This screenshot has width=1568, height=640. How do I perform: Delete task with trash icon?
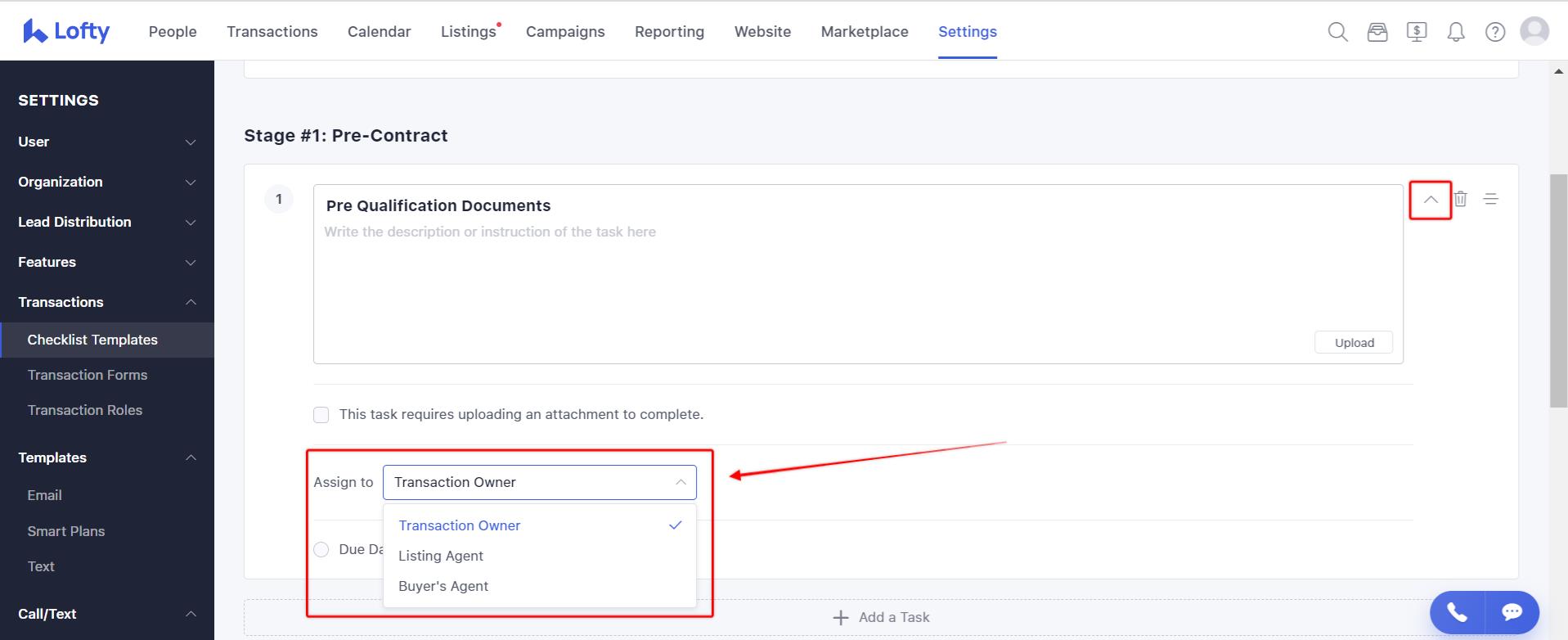tap(1461, 199)
